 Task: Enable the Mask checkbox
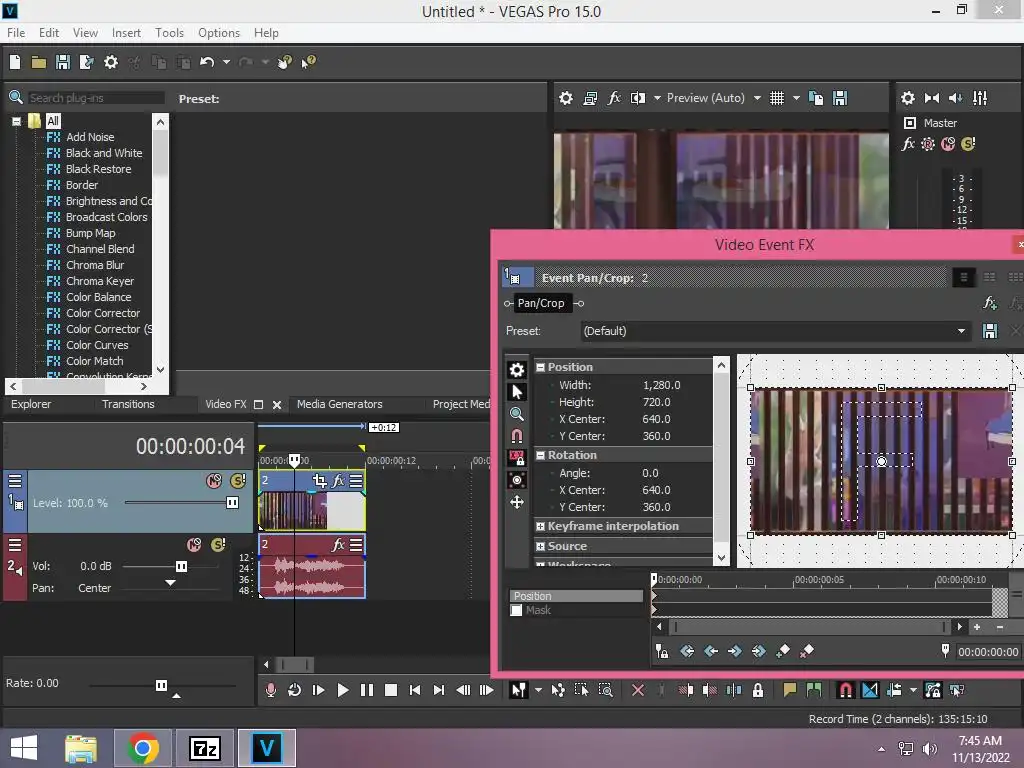coord(517,610)
